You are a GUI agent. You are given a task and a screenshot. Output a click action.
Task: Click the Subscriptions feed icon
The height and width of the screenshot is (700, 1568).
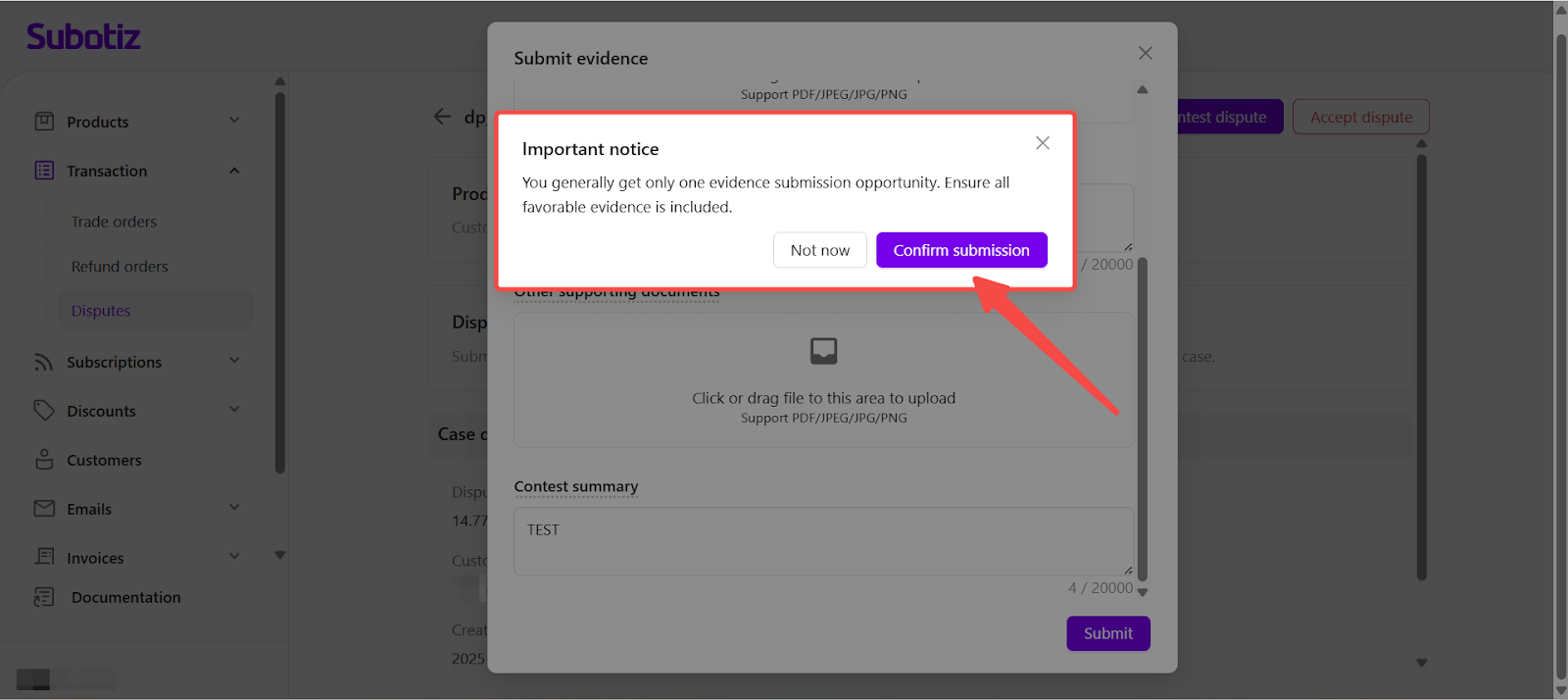point(44,362)
